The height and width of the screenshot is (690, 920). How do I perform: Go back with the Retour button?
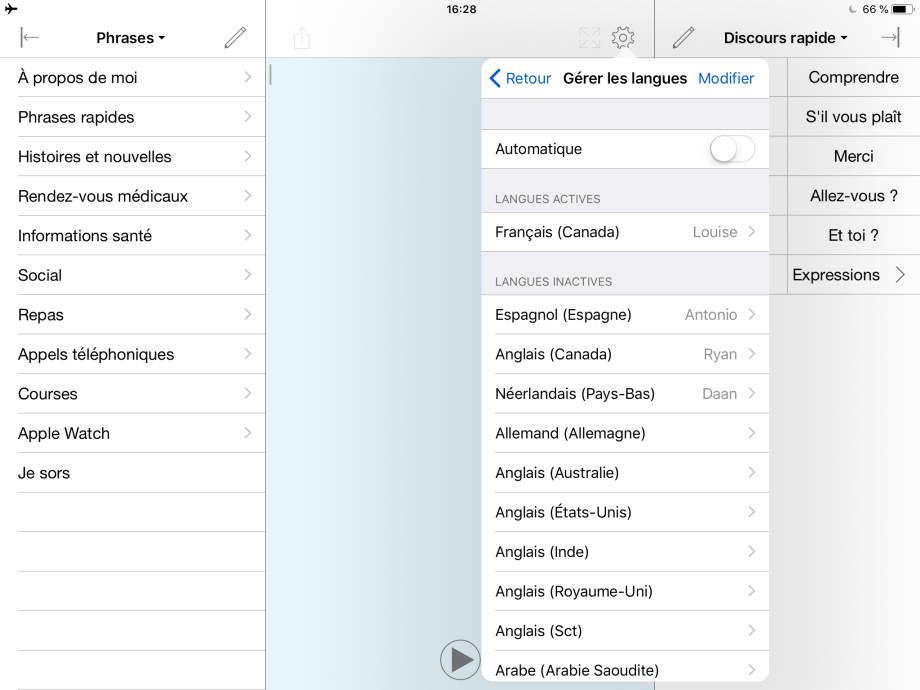(520, 78)
